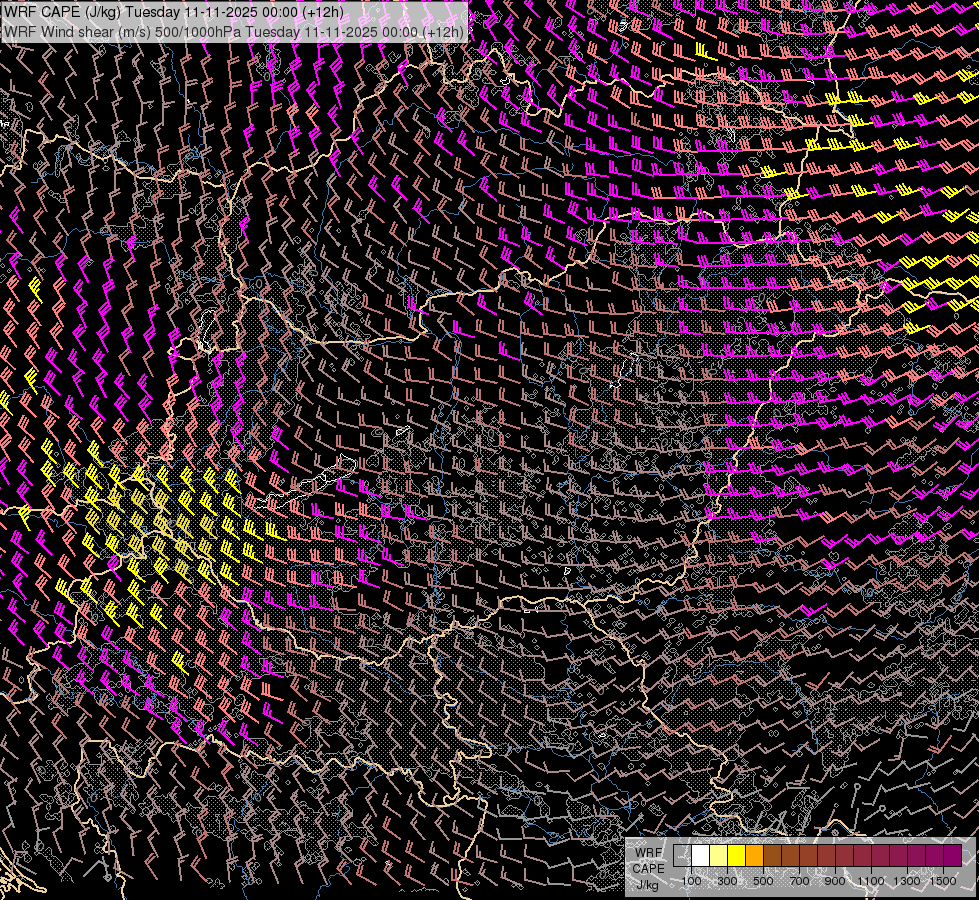Click the 'CAPE' text in the legend box

(648, 868)
